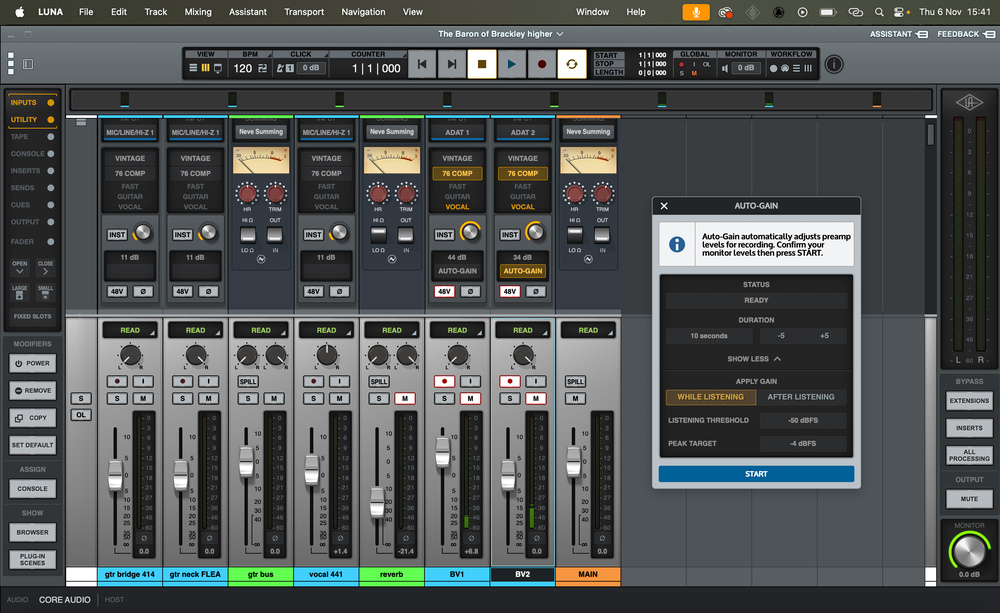The height and width of the screenshot is (613, 1000).
Task: Open the Transport menu
Action: [x=304, y=11]
